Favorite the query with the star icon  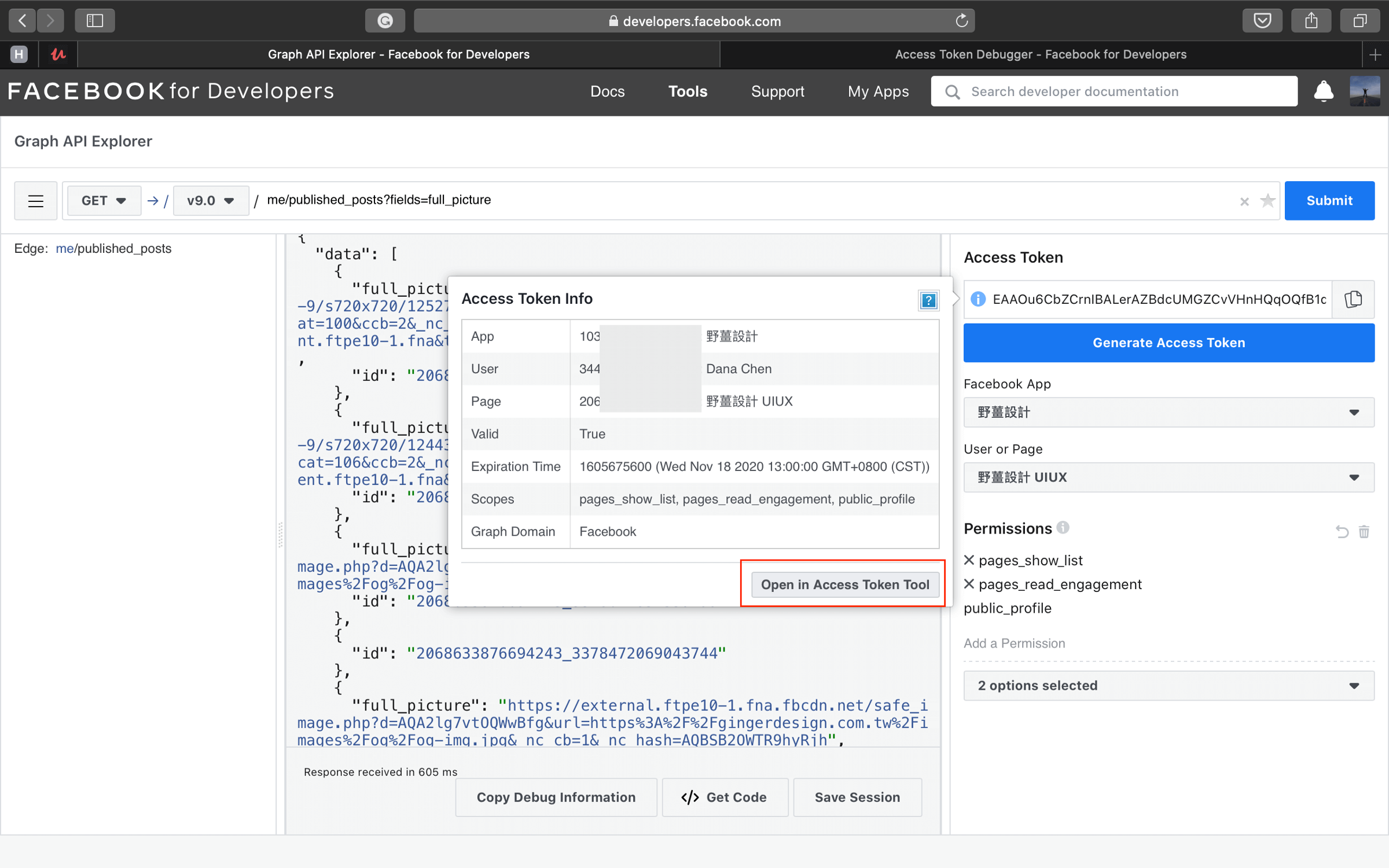pyautogui.click(x=1267, y=201)
